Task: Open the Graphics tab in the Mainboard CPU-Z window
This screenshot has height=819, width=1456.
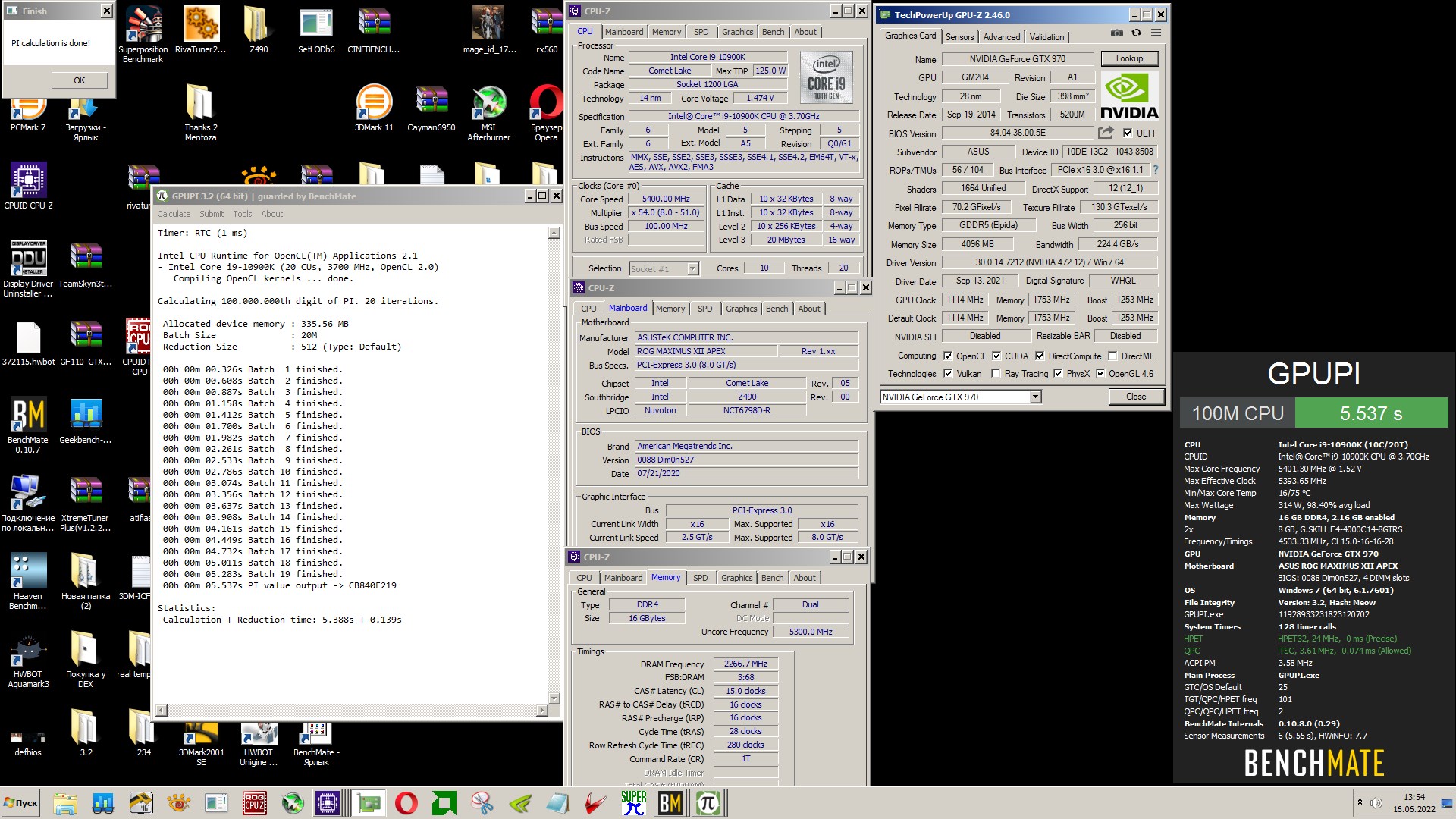Action: pyautogui.click(x=741, y=309)
